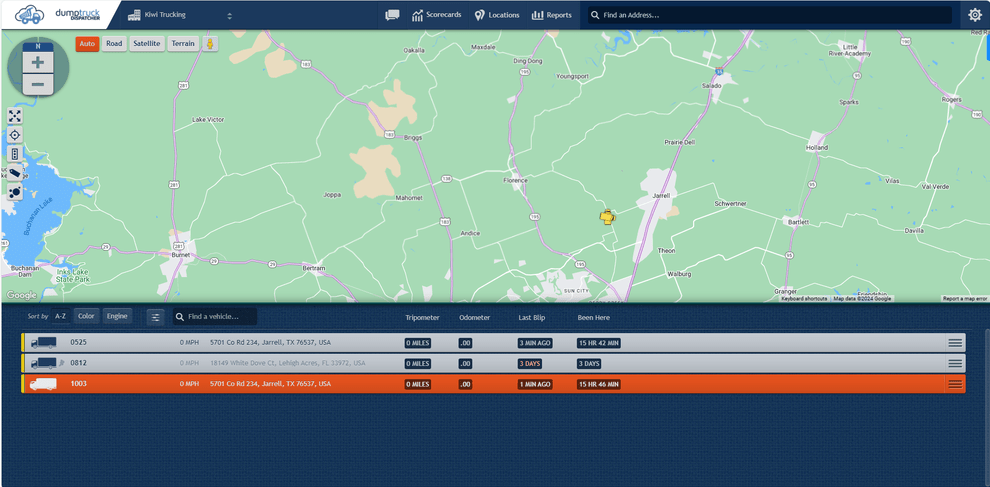Click the Lehigh Acres address of 0812
Image resolution: width=990 pixels, height=487 pixels.
pyautogui.click(x=287, y=363)
